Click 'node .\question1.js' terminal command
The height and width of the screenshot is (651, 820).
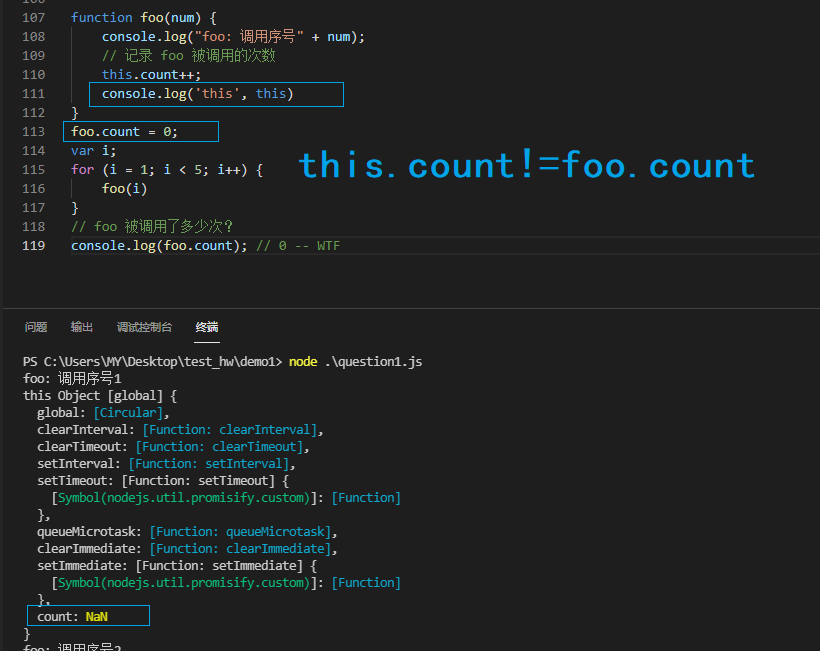tap(356, 362)
